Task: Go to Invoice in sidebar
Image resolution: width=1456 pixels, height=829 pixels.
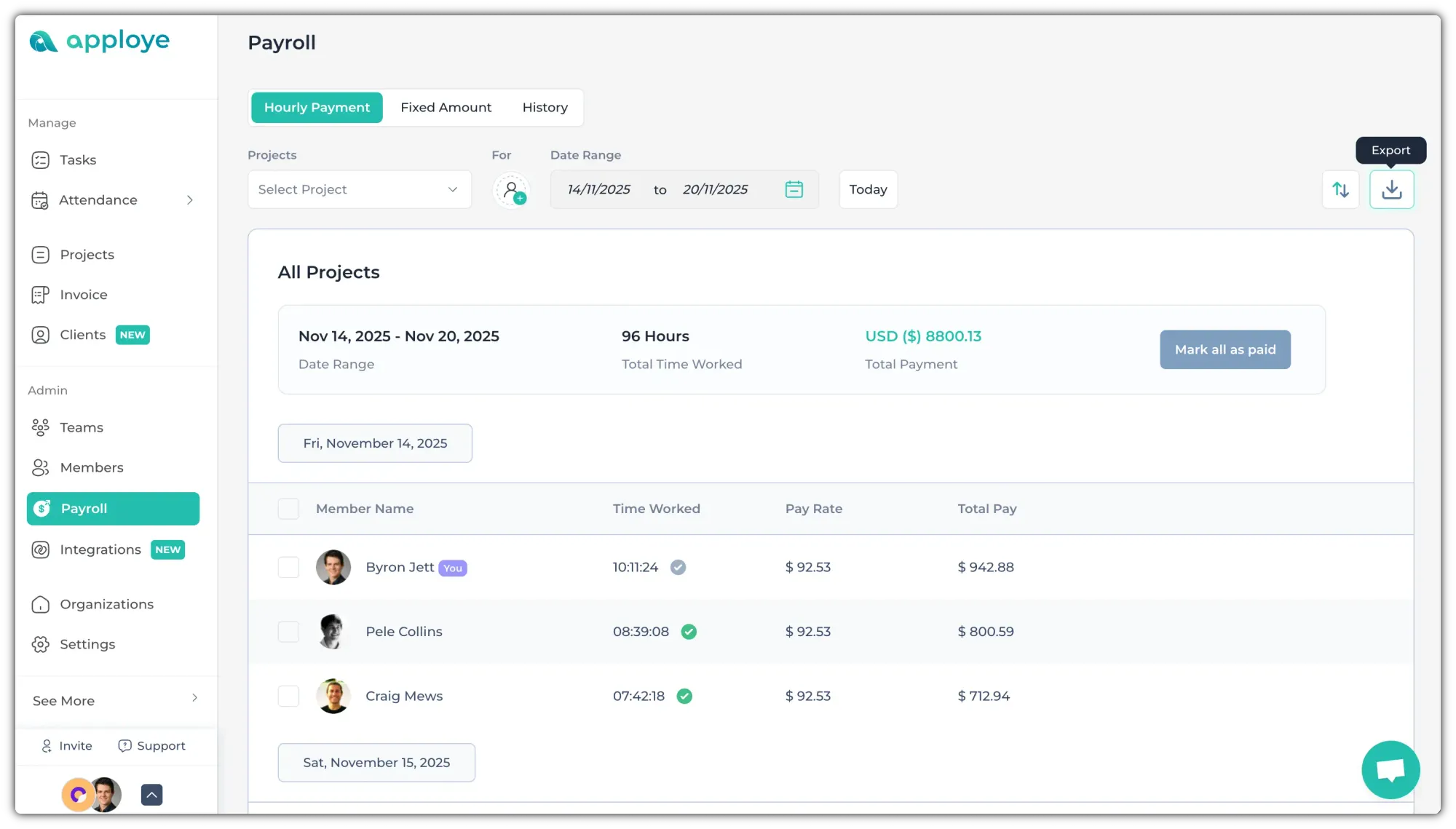Action: (83, 295)
